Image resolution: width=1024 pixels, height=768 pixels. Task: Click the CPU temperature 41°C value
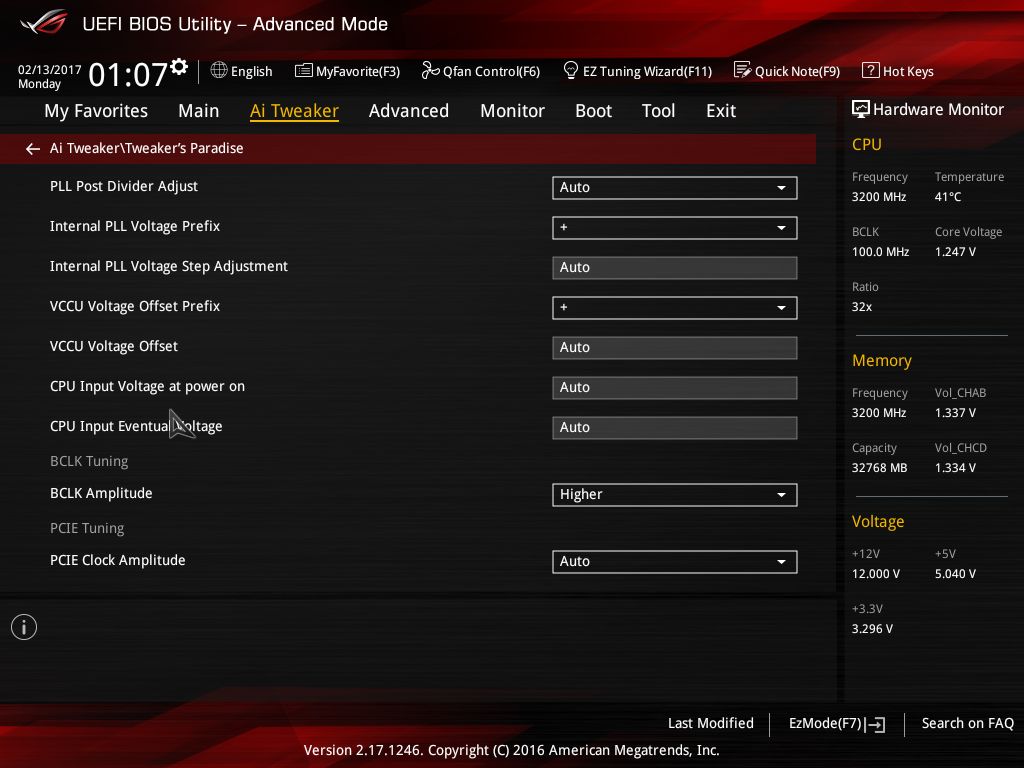[948, 197]
